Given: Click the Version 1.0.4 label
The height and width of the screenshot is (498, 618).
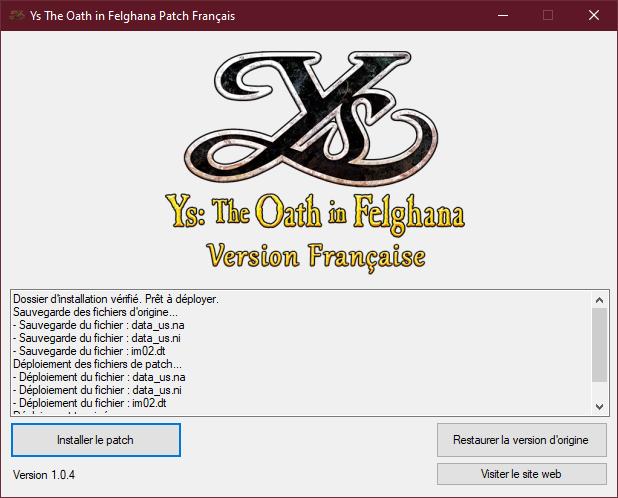Looking at the screenshot, I should (44, 474).
